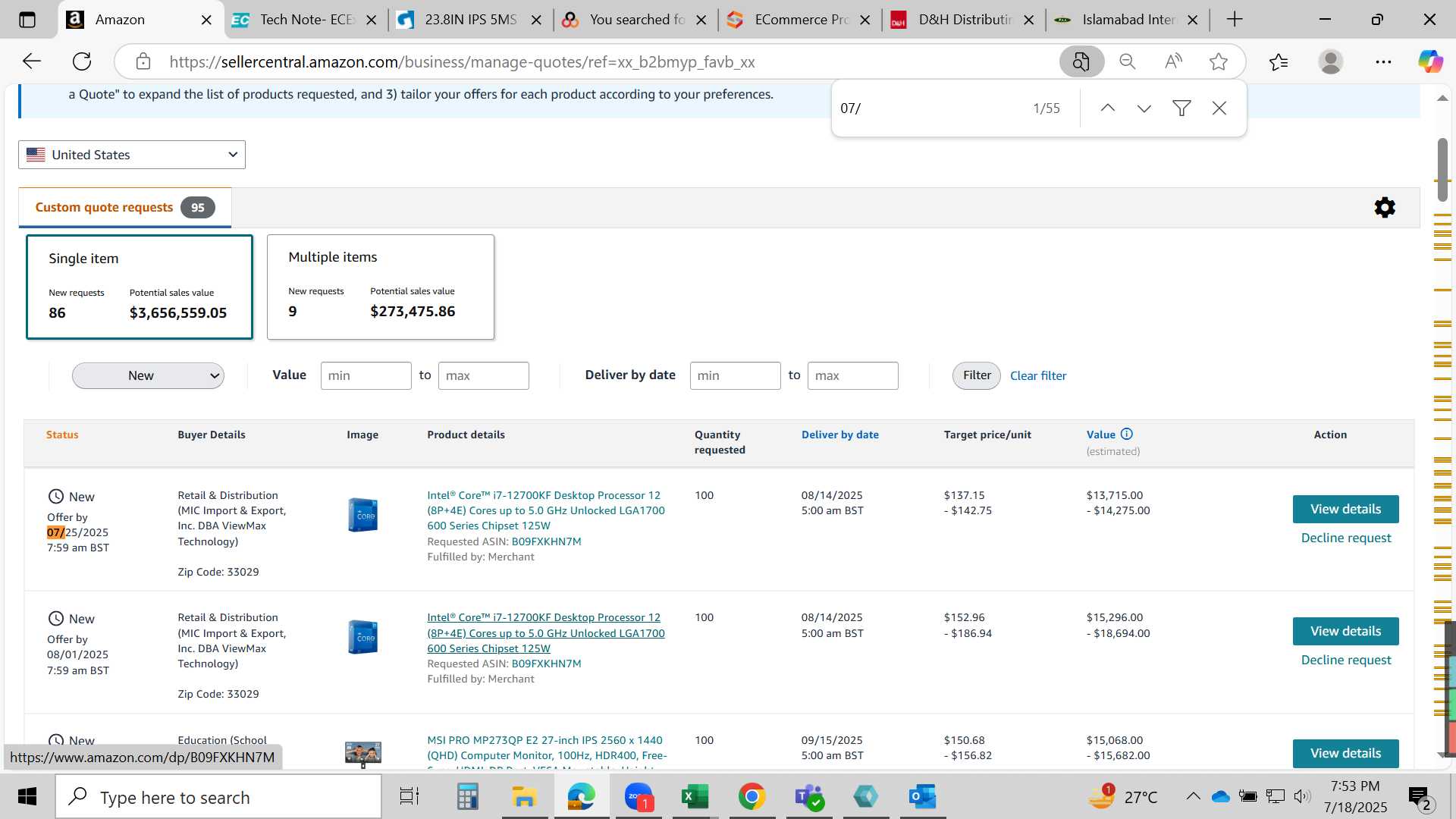Open tab actions menu icon

tap(27, 20)
